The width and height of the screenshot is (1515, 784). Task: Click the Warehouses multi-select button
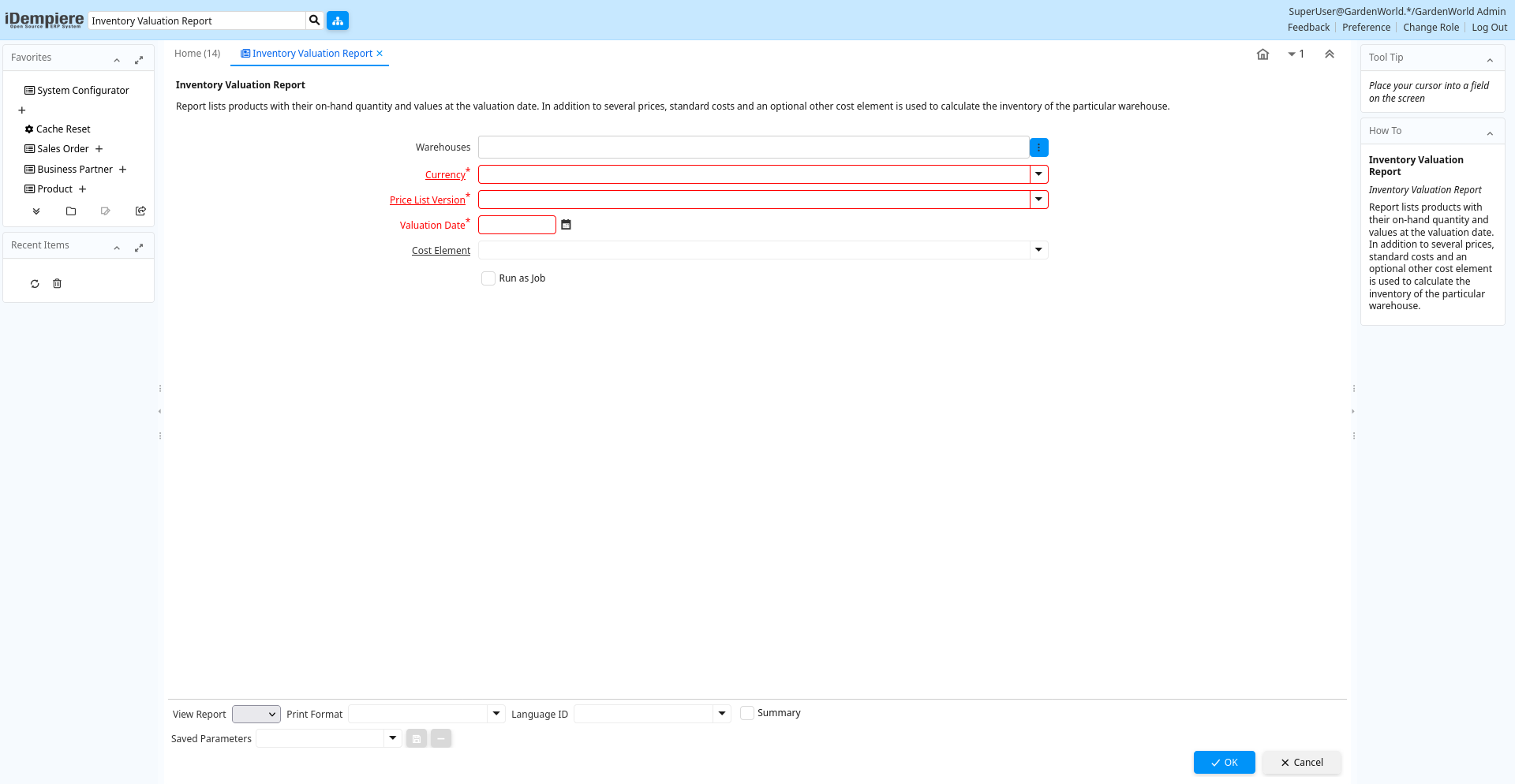pos(1038,147)
